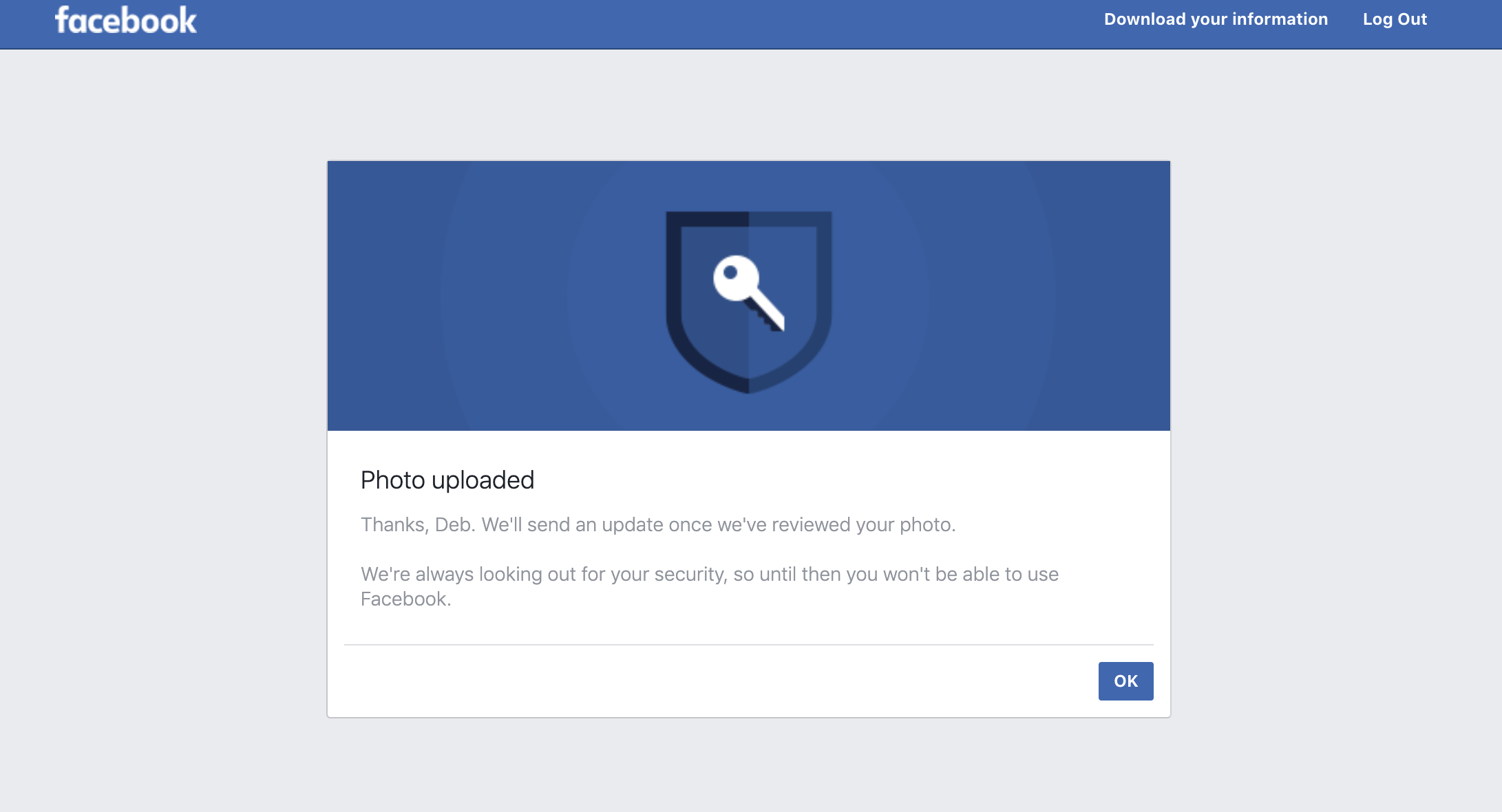Click the shield security icon

click(x=748, y=301)
